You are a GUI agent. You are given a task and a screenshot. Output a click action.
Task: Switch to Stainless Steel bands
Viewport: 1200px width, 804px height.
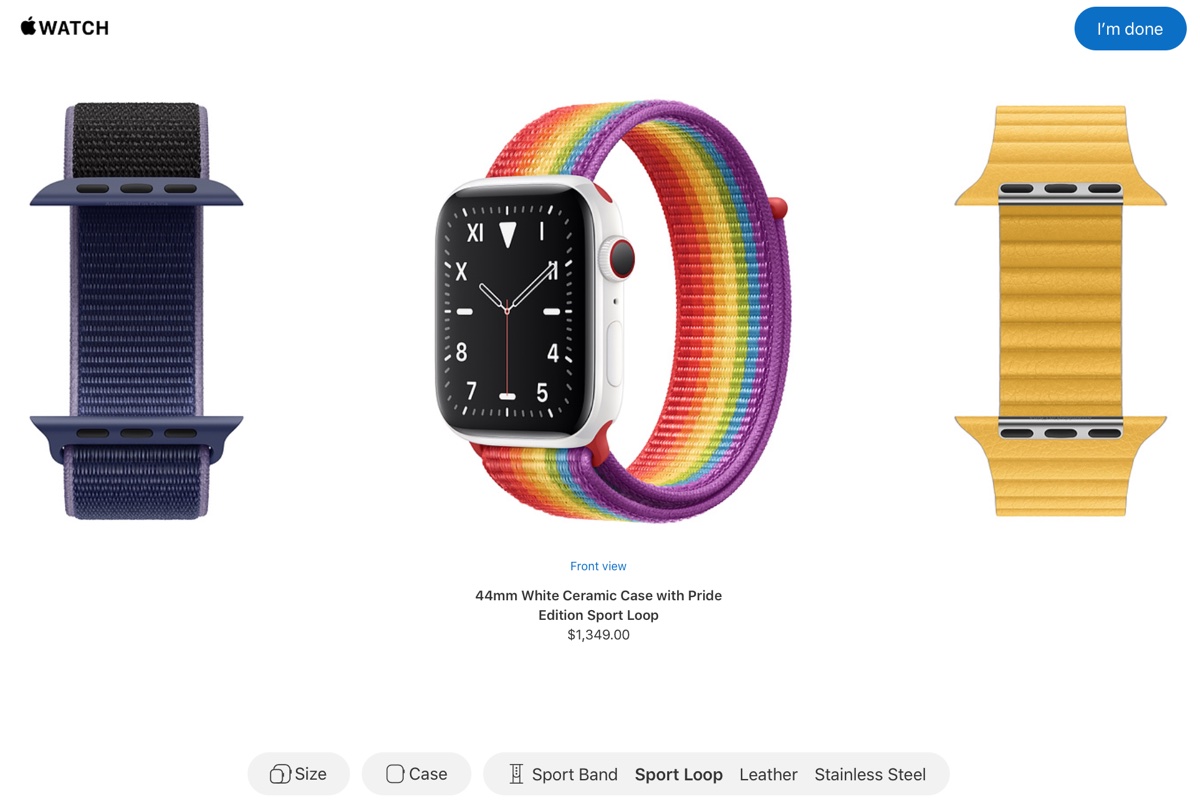tap(870, 774)
